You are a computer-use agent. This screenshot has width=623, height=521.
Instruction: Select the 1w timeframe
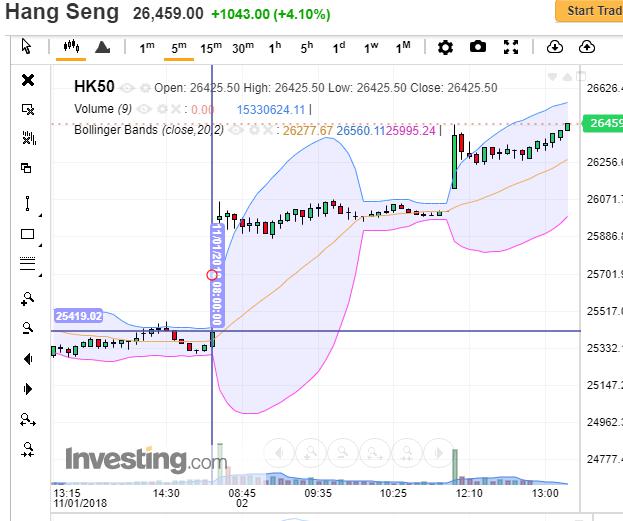371,48
